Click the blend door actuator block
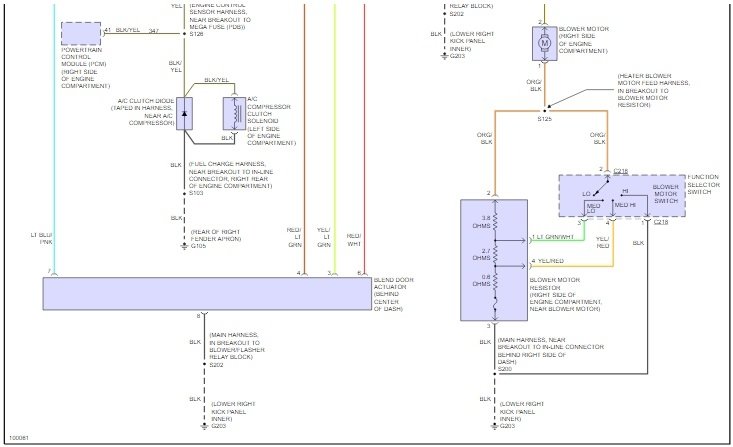 (x=207, y=294)
